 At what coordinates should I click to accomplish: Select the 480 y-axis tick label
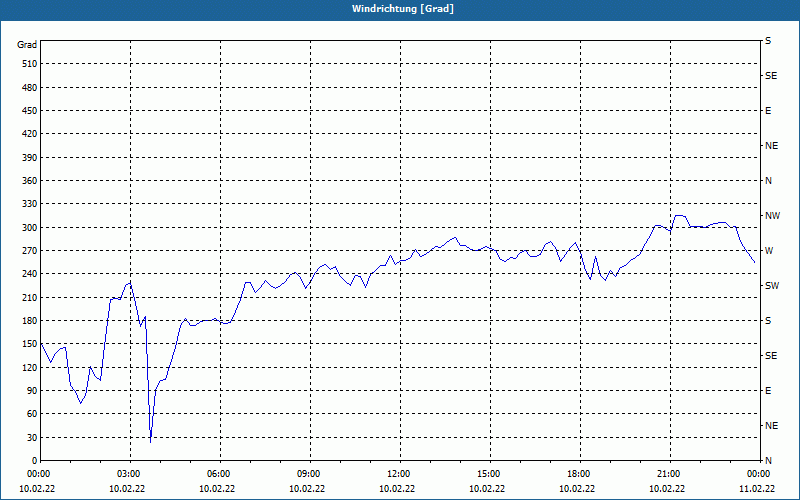pos(29,88)
